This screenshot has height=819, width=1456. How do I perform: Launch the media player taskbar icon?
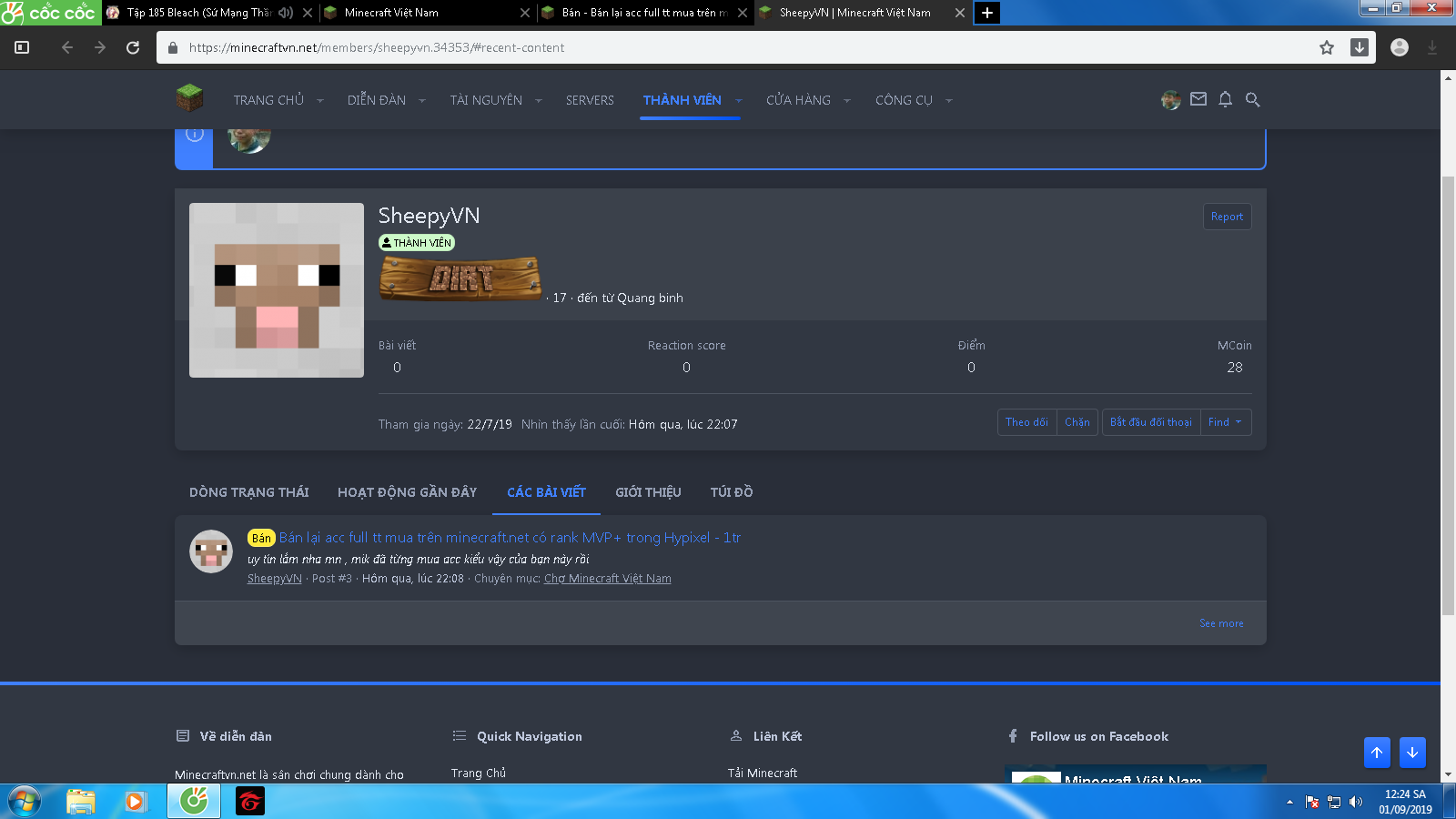pos(135,802)
